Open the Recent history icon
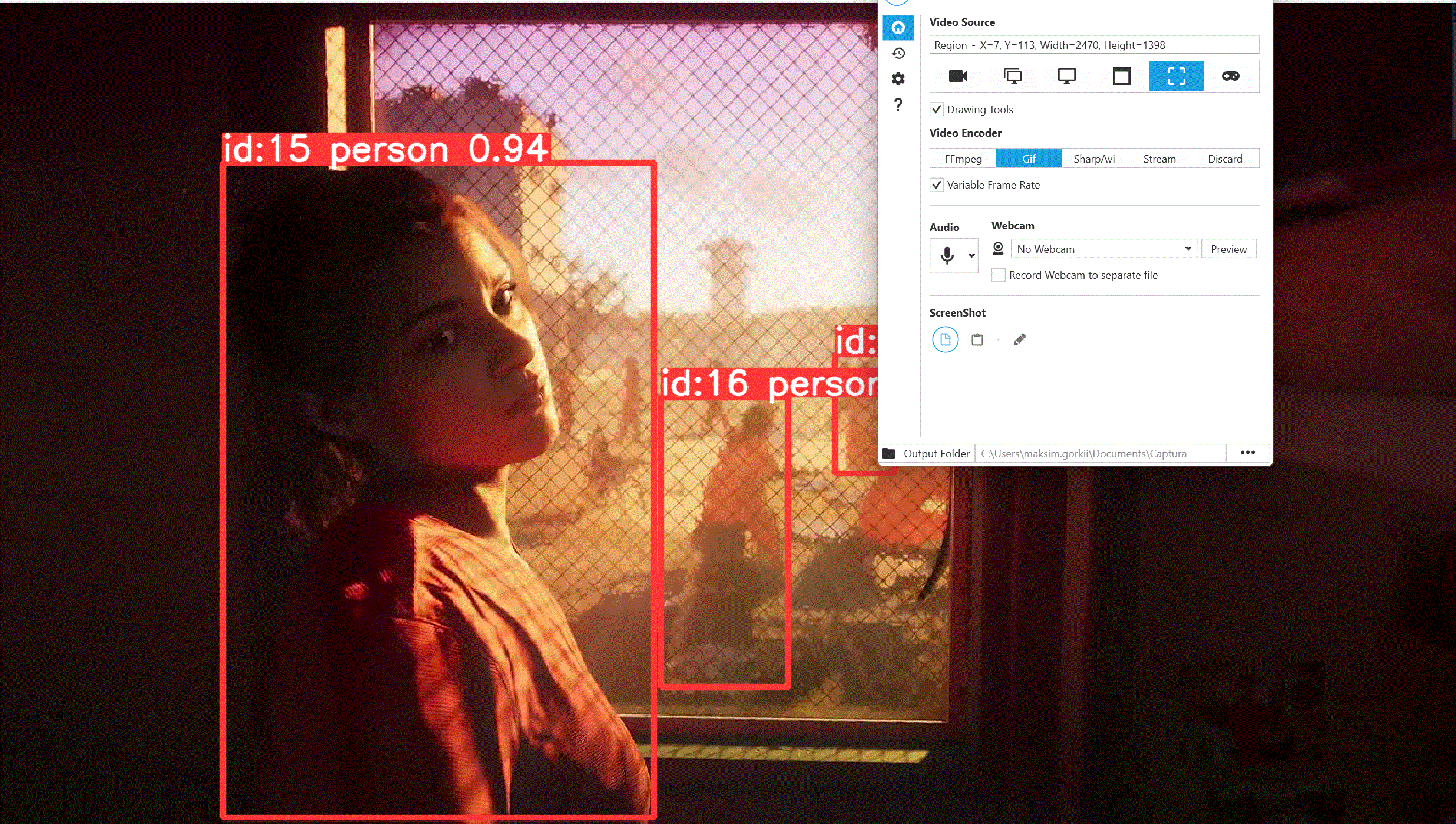The width and height of the screenshot is (1456, 824). tap(898, 54)
